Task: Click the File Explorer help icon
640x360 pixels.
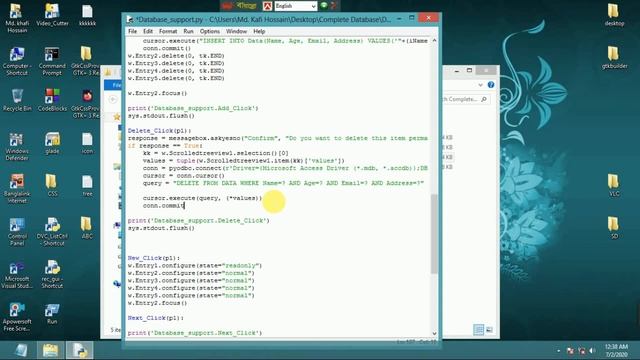Action: coord(491,84)
